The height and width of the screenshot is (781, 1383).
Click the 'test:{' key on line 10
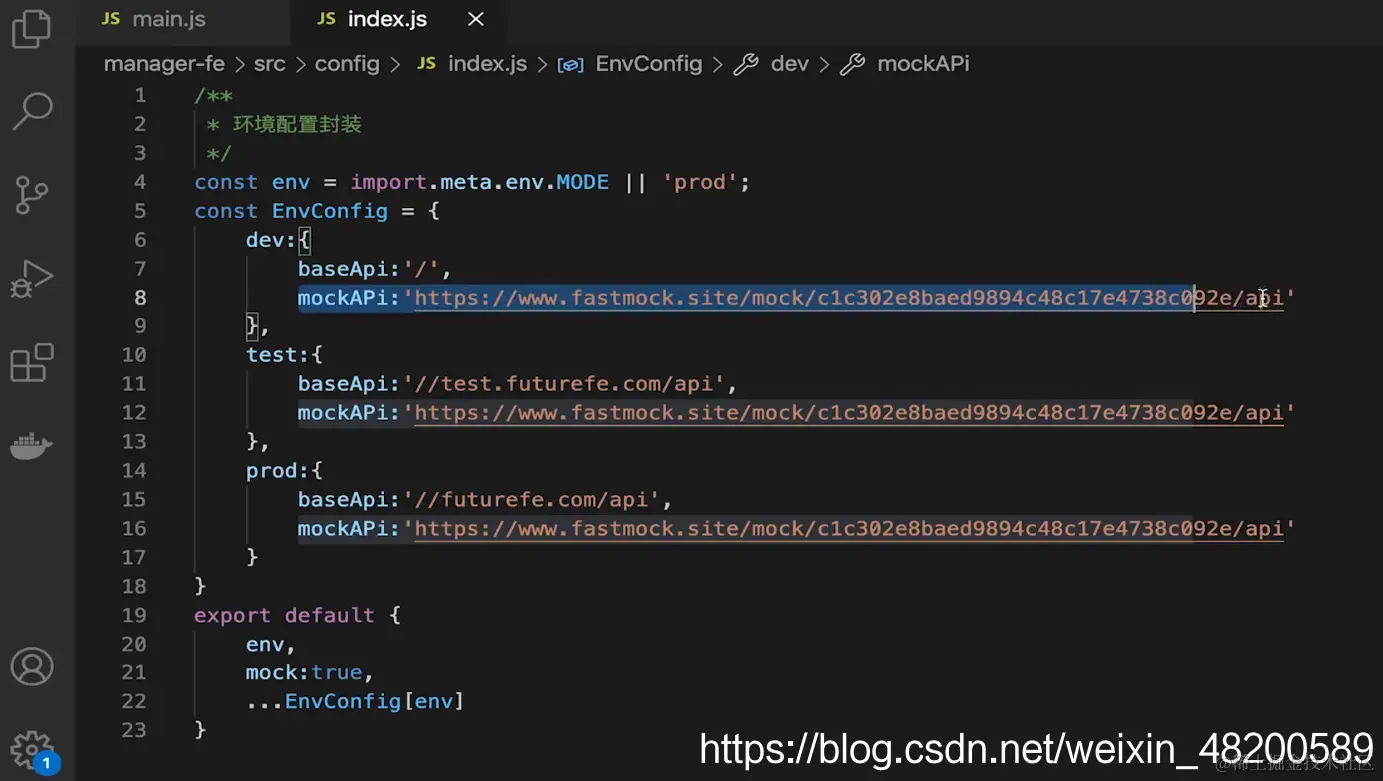coord(285,355)
